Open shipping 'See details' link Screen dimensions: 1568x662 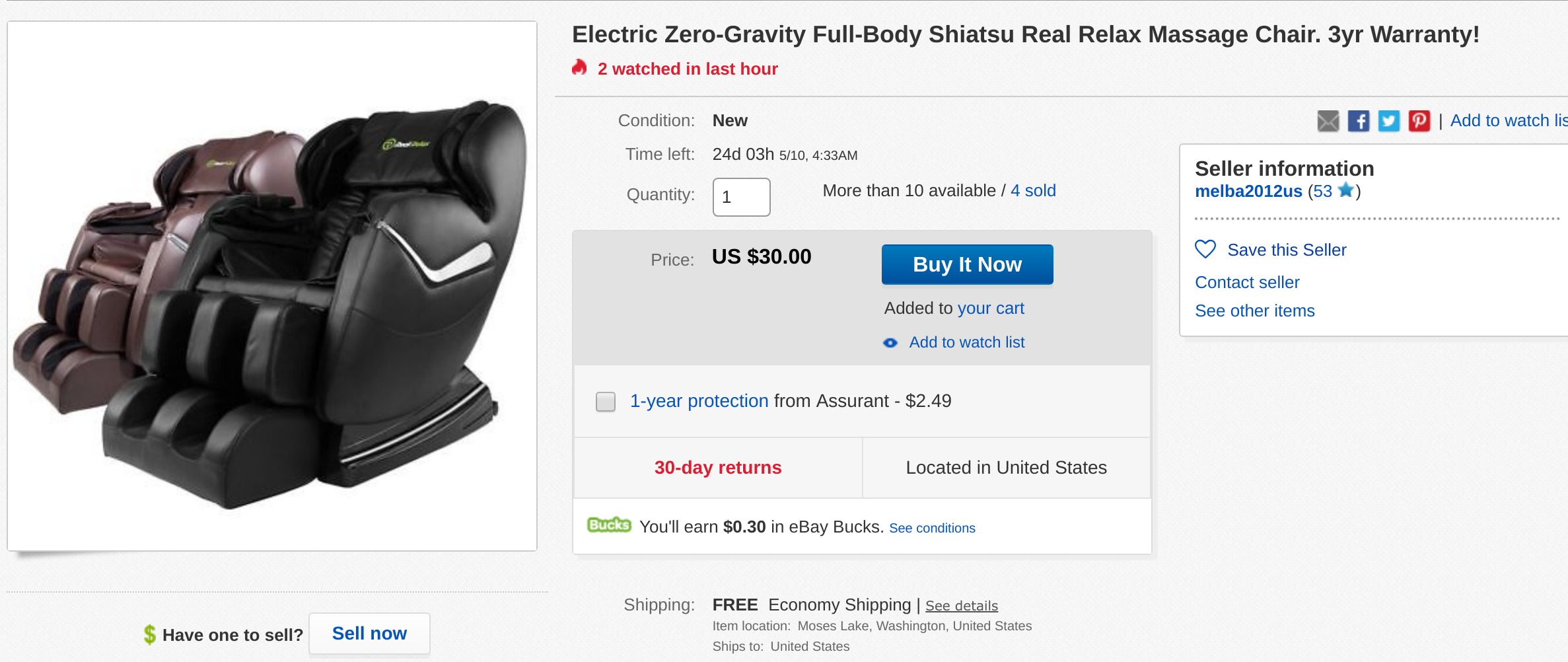pyautogui.click(x=961, y=606)
